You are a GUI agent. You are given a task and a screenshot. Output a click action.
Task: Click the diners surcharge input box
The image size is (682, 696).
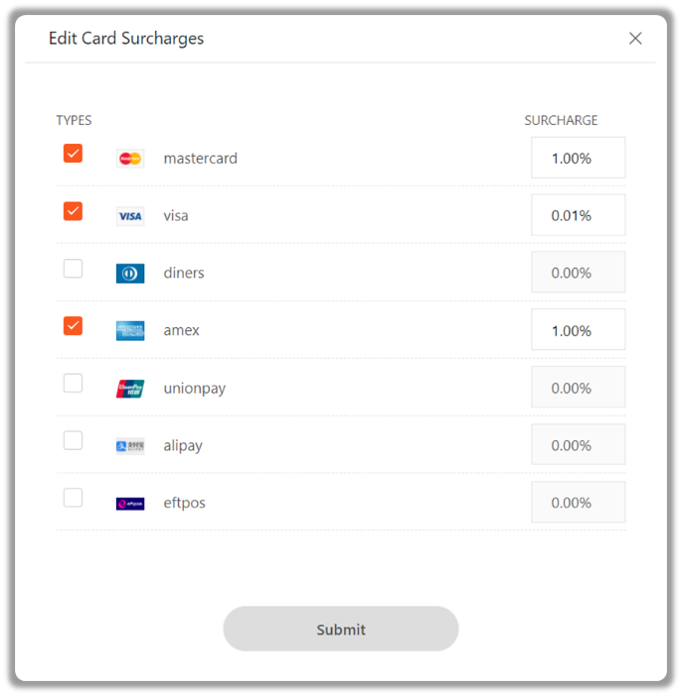click(x=578, y=272)
